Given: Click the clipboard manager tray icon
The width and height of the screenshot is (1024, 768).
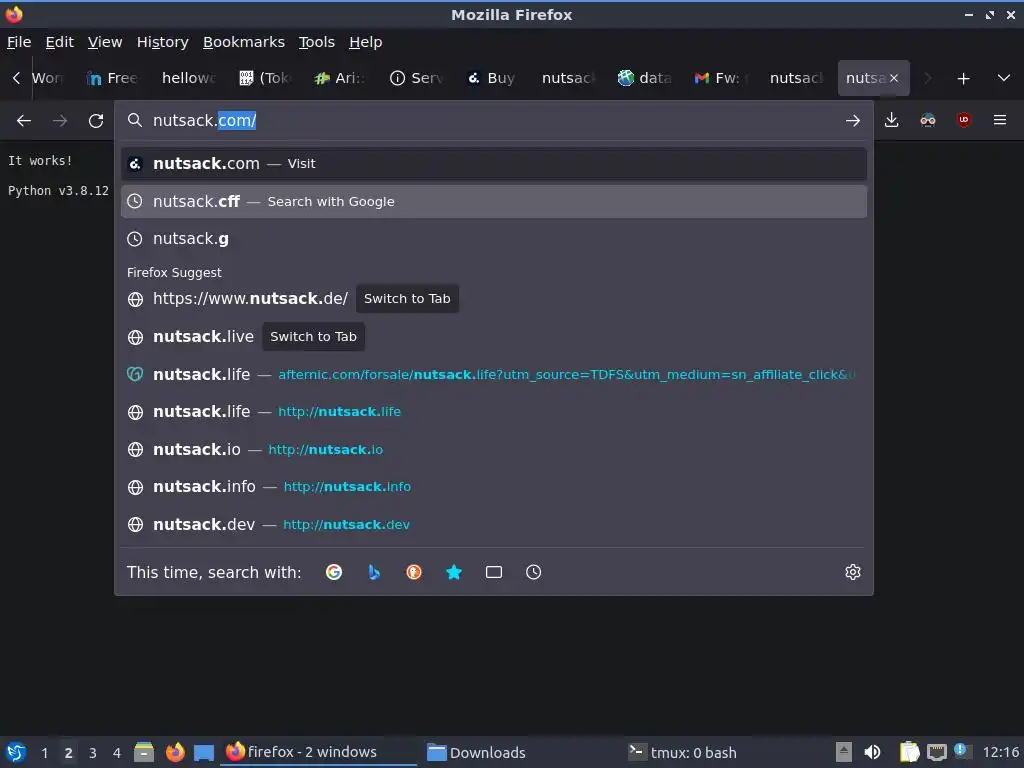Looking at the screenshot, I should coord(909,752).
